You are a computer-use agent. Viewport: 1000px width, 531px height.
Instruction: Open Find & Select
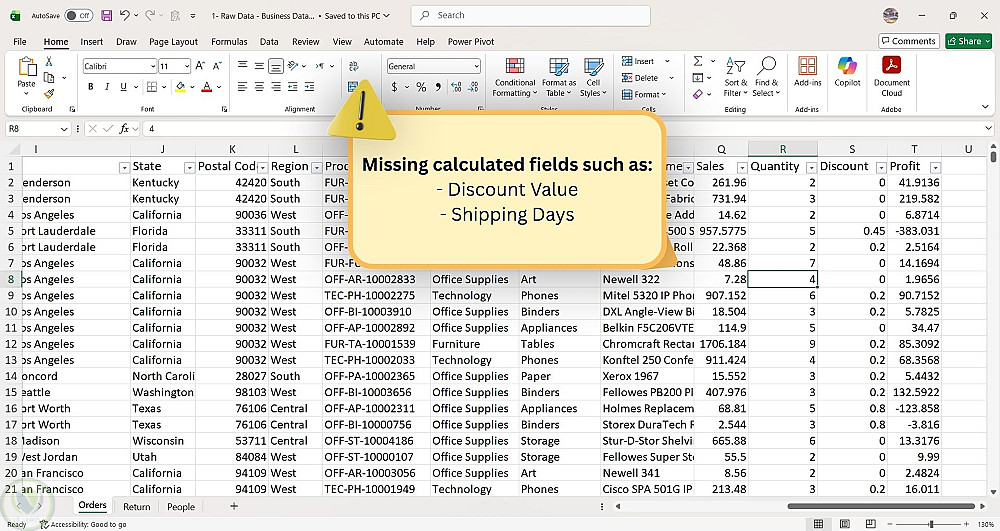tap(766, 77)
